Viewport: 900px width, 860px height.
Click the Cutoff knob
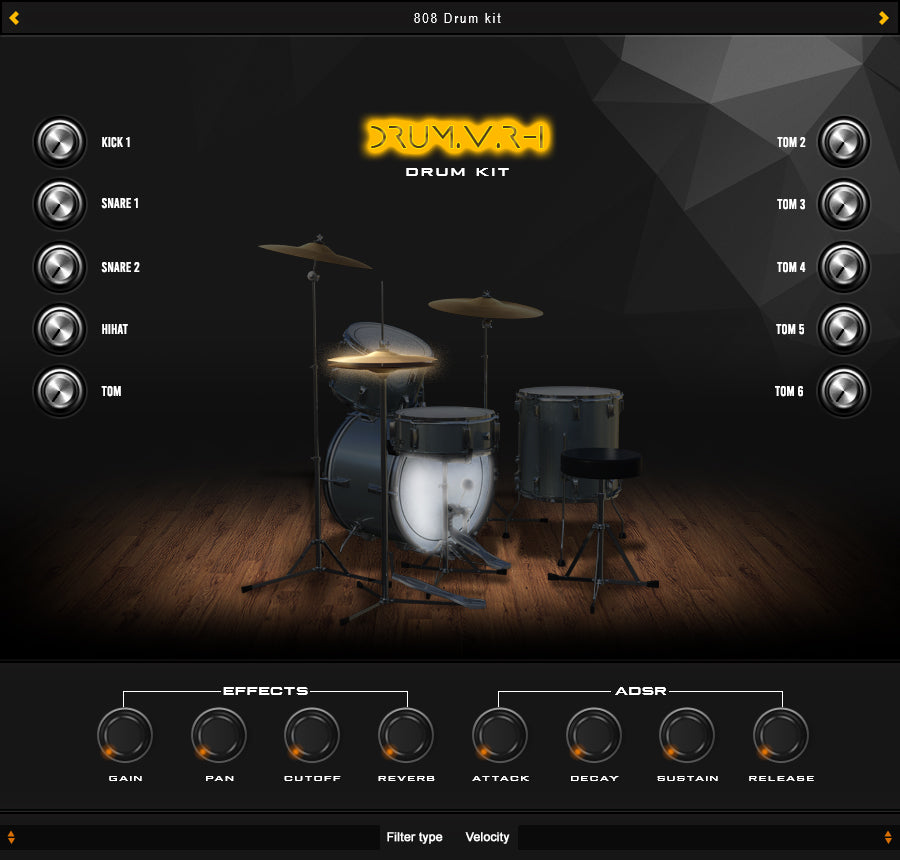point(312,735)
